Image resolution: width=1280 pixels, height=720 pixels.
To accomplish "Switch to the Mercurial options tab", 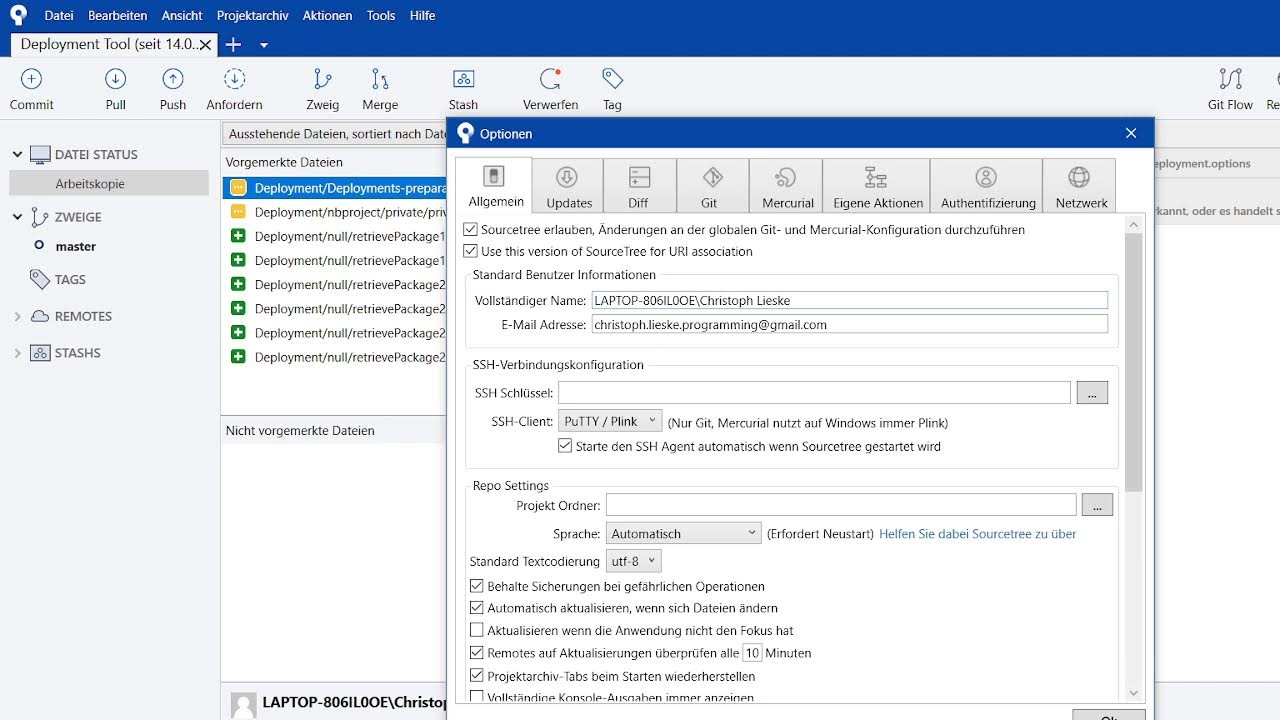I will click(x=787, y=186).
